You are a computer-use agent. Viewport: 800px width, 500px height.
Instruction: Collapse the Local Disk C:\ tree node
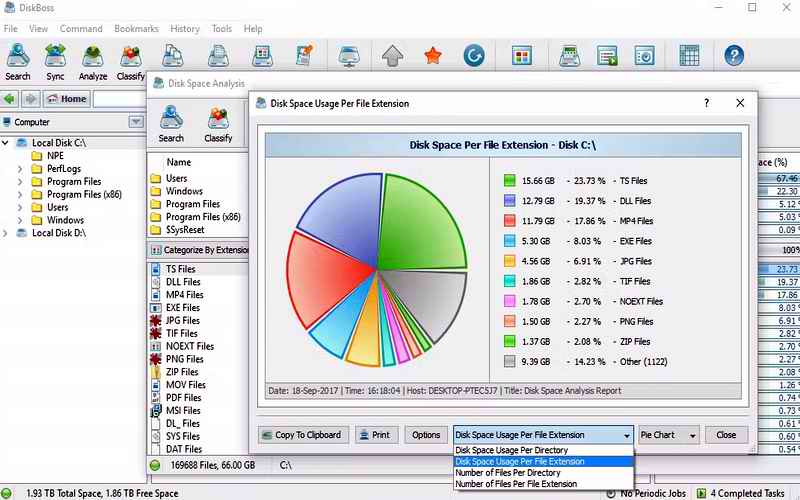point(6,143)
